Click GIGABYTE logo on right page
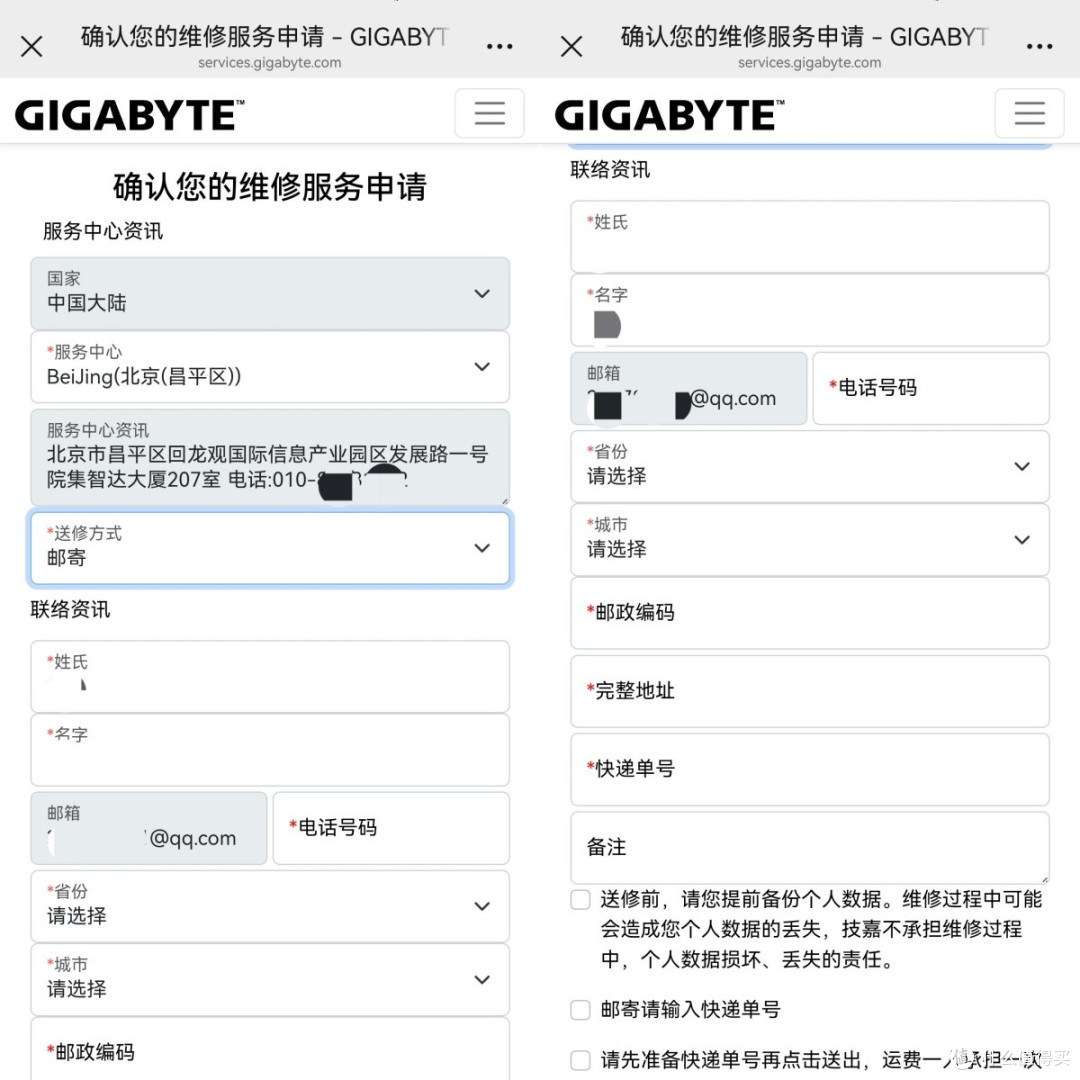Screen dimensions: 1080x1080 pos(669,115)
